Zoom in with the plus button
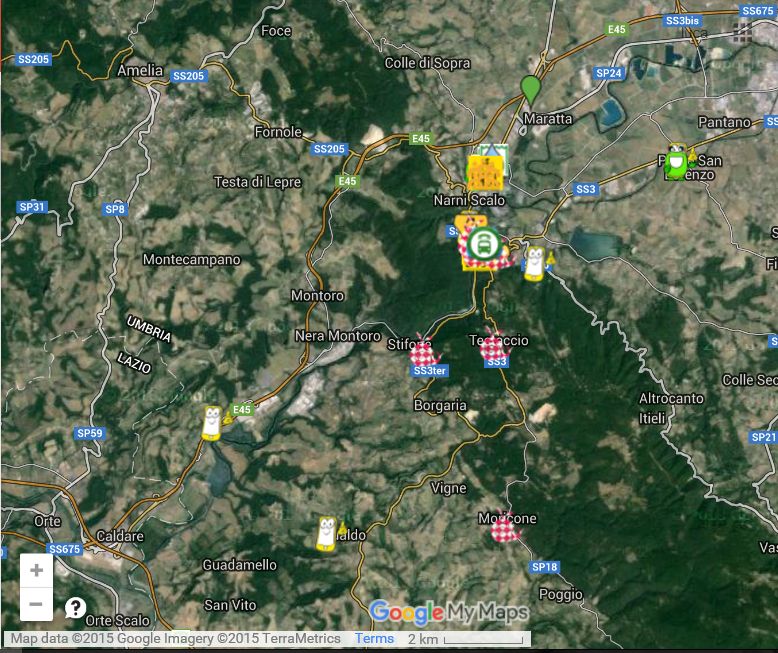The width and height of the screenshot is (778, 653). point(36,570)
